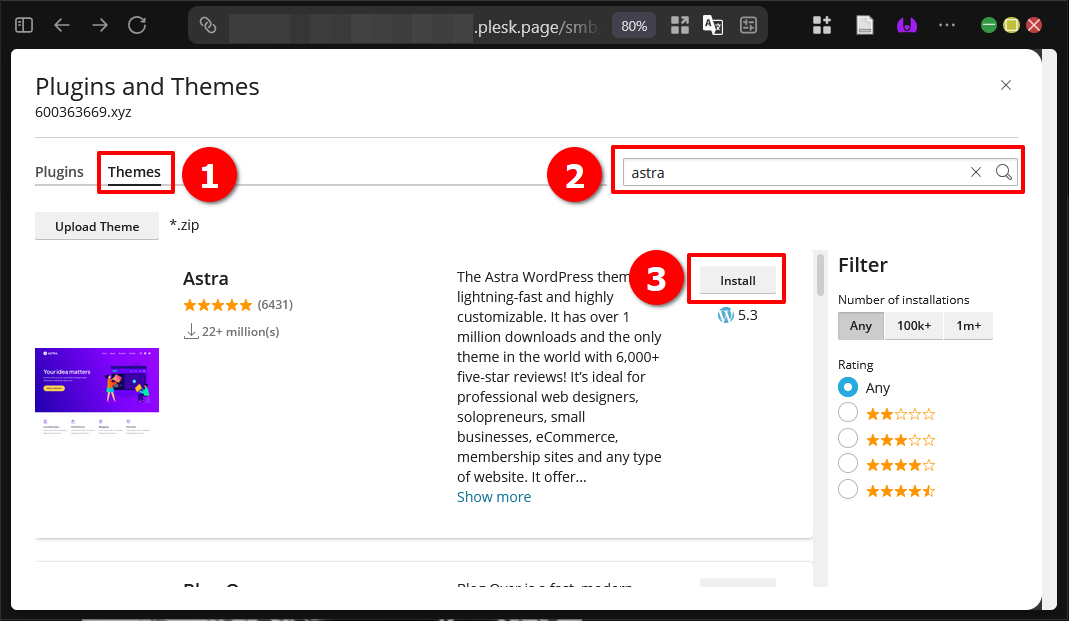This screenshot has width=1069, height=621.
Task: Click the plesk.page URL in address bar
Action: [536, 27]
